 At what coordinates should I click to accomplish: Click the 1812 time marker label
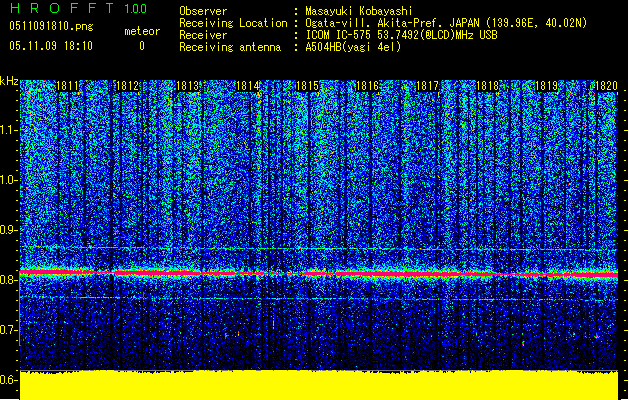(x=127, y=86)
